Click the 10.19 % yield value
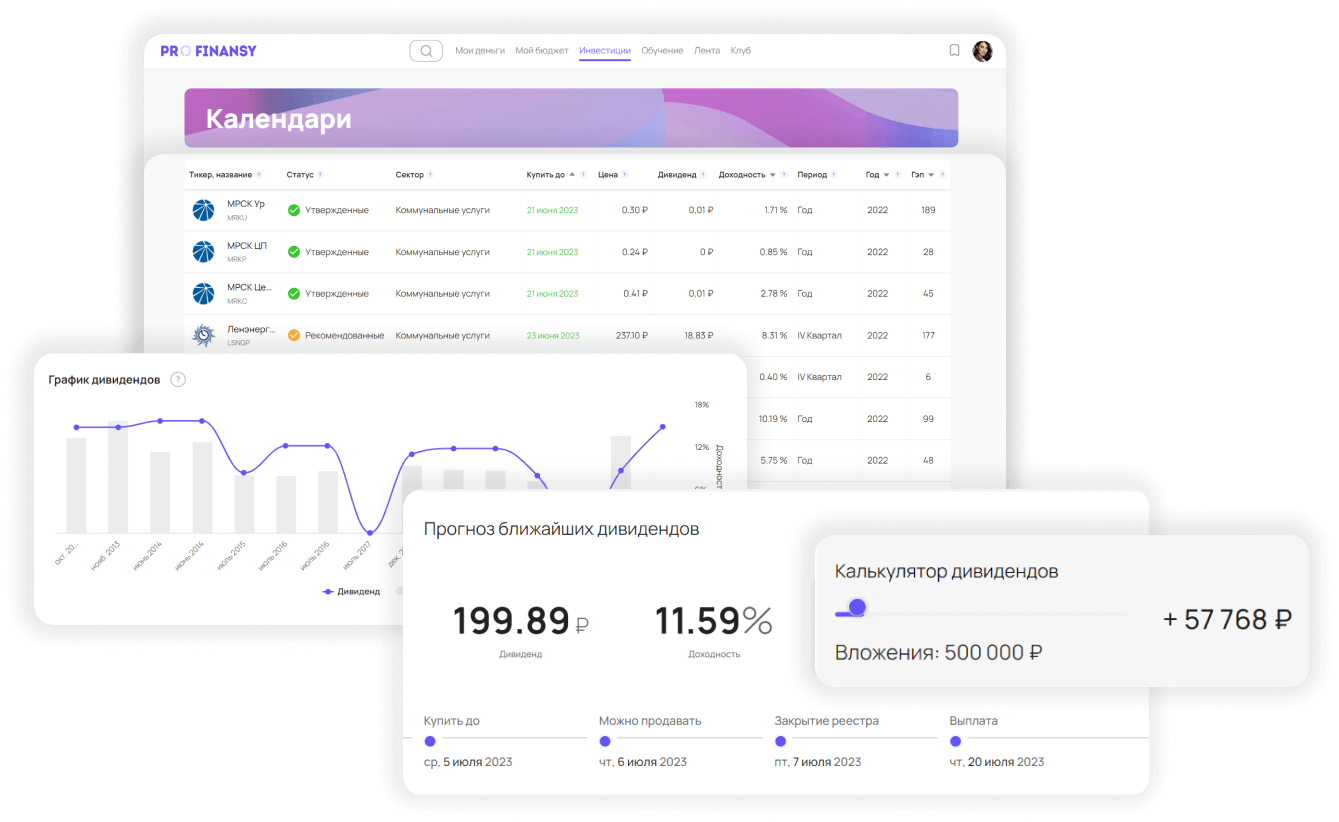The height and width of the screenshot is (822, 1339). (772, 419)
